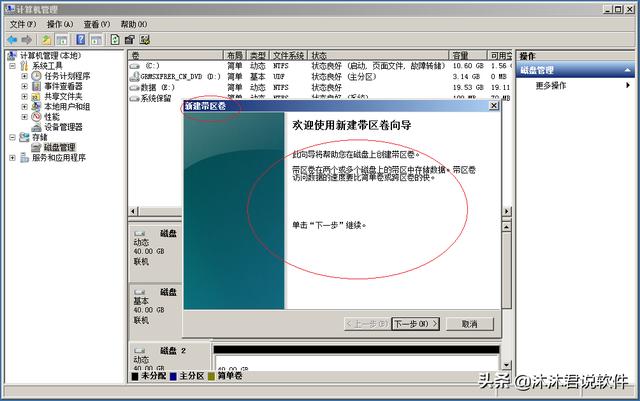Viewport: 640px width, 401px height.
Task: Sort by the 卷 column header
Action: point(176,56)
